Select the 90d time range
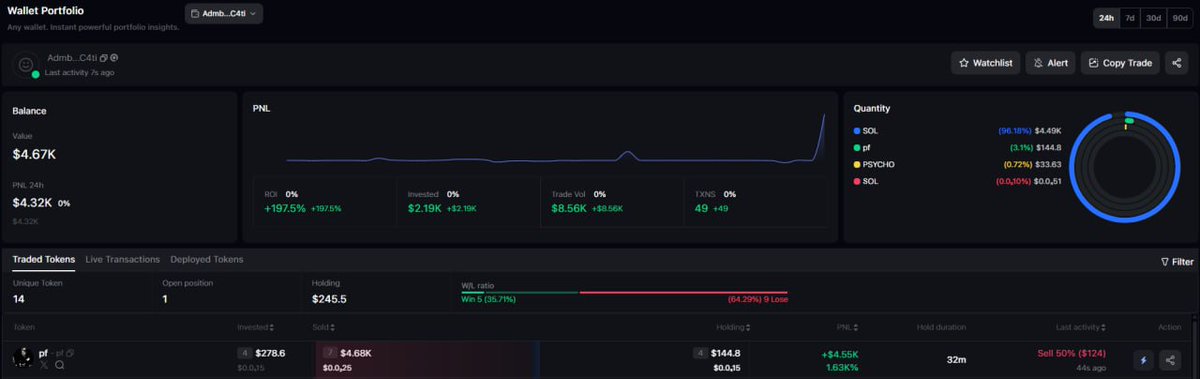This screenshot has height=379, width=1200. (x=1179, y=18)
